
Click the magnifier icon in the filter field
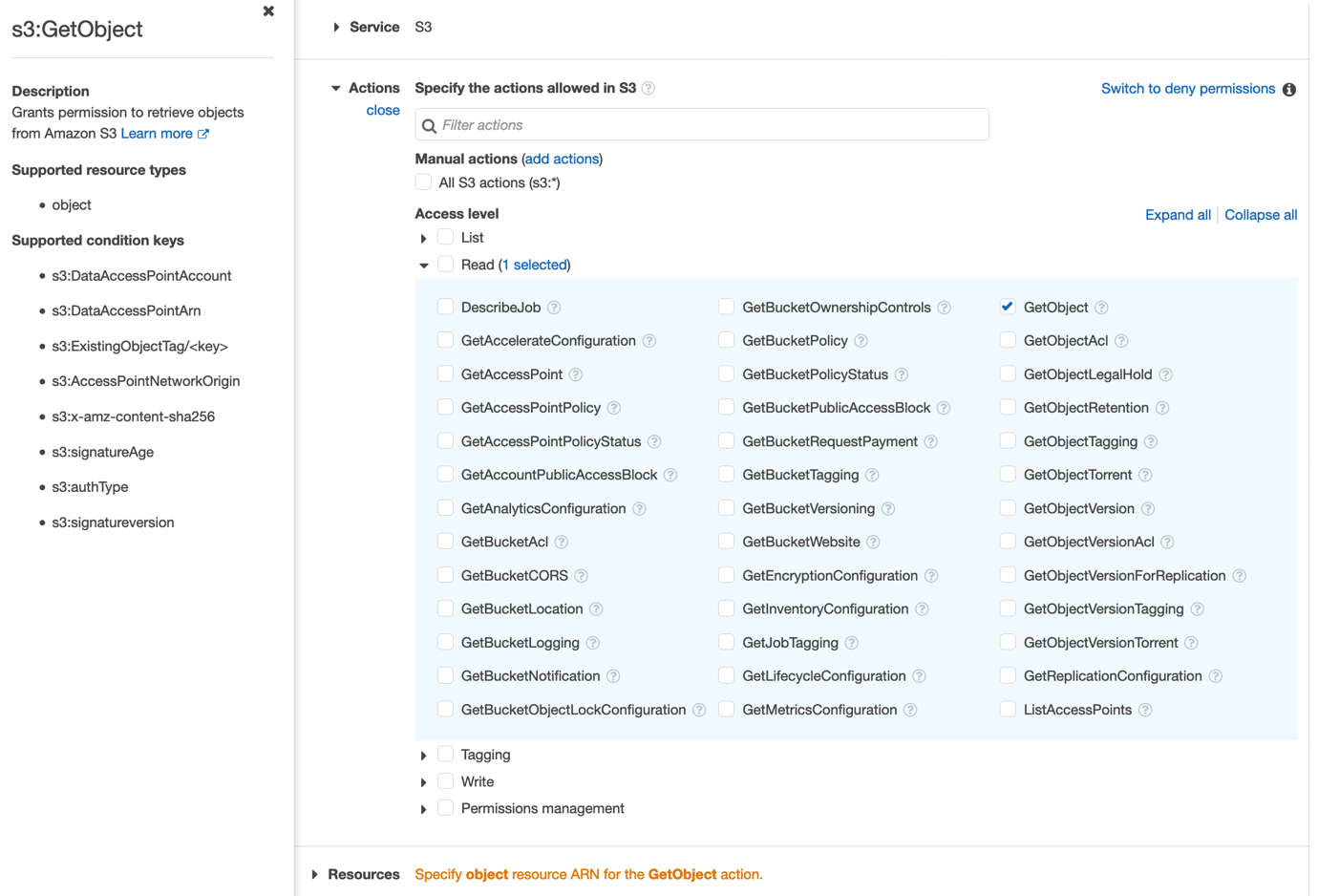click(x=431, y=124)
